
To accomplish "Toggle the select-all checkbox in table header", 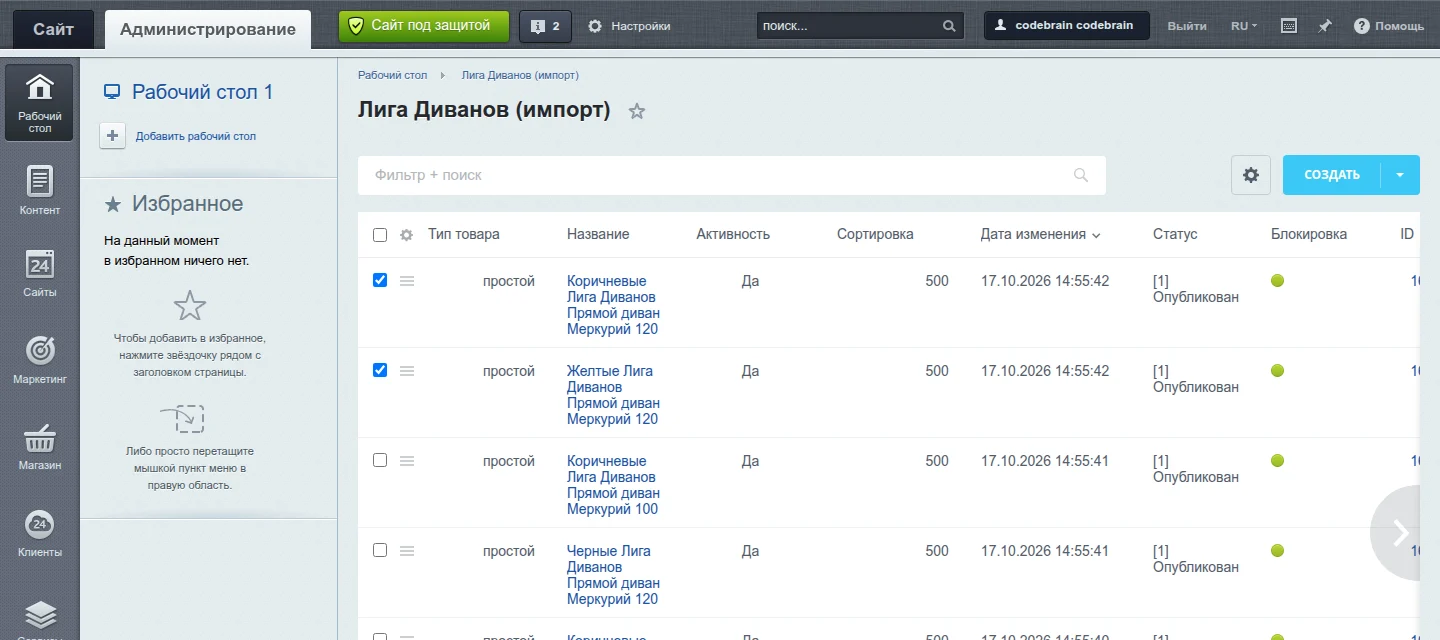I will click(380, 235).
